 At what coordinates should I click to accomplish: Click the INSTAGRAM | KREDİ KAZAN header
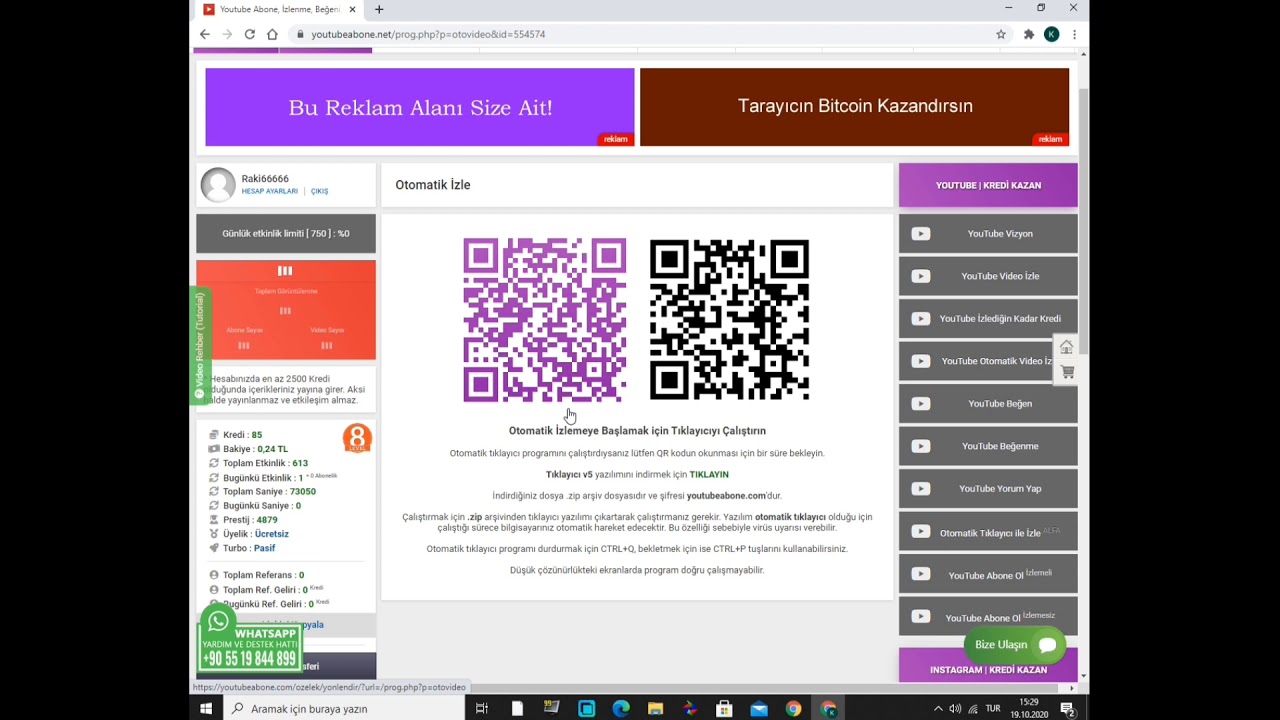point(988,666)
